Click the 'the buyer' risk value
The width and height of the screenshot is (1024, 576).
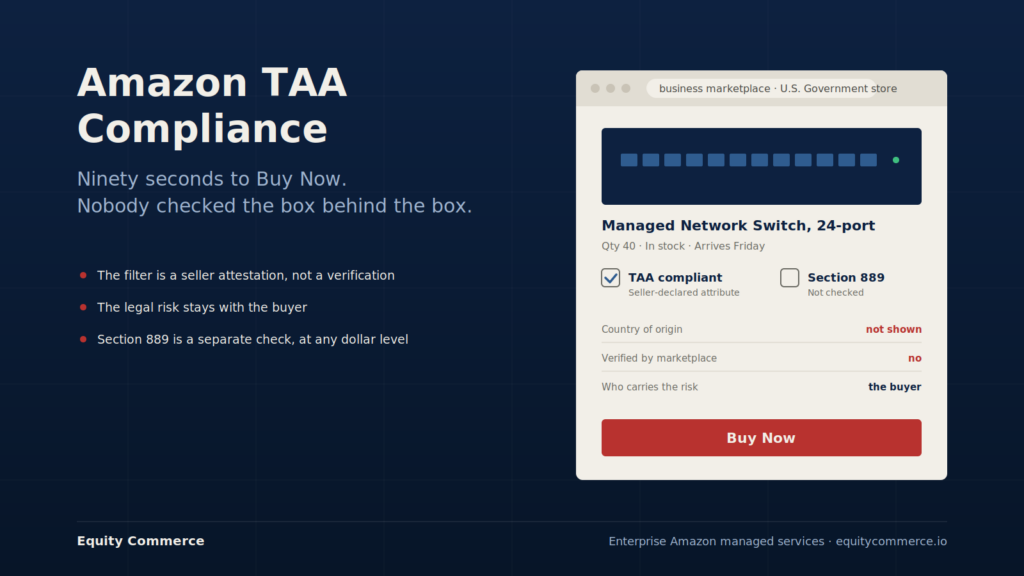click(x=895, y=387)
